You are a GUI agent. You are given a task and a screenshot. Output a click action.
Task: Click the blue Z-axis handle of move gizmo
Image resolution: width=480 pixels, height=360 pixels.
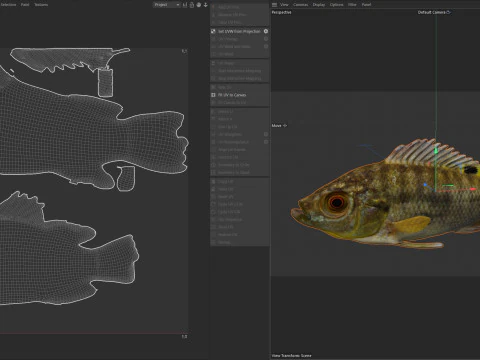click(x=426, y=184)
